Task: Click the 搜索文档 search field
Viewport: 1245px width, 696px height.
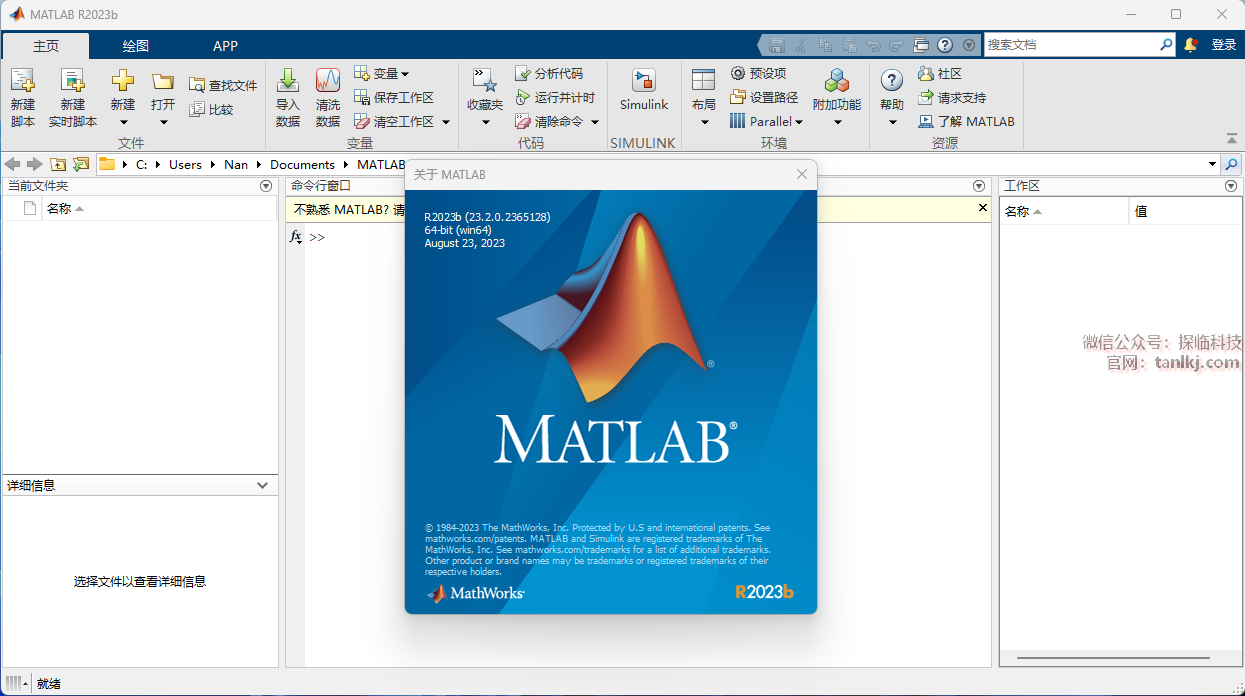Action: [1070, 45]
